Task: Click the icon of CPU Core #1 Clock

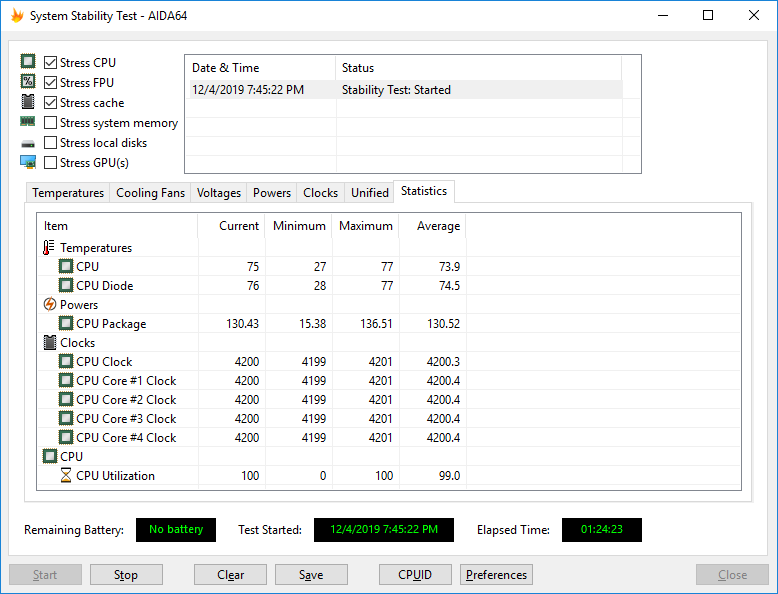Action: tap(65, 380)
